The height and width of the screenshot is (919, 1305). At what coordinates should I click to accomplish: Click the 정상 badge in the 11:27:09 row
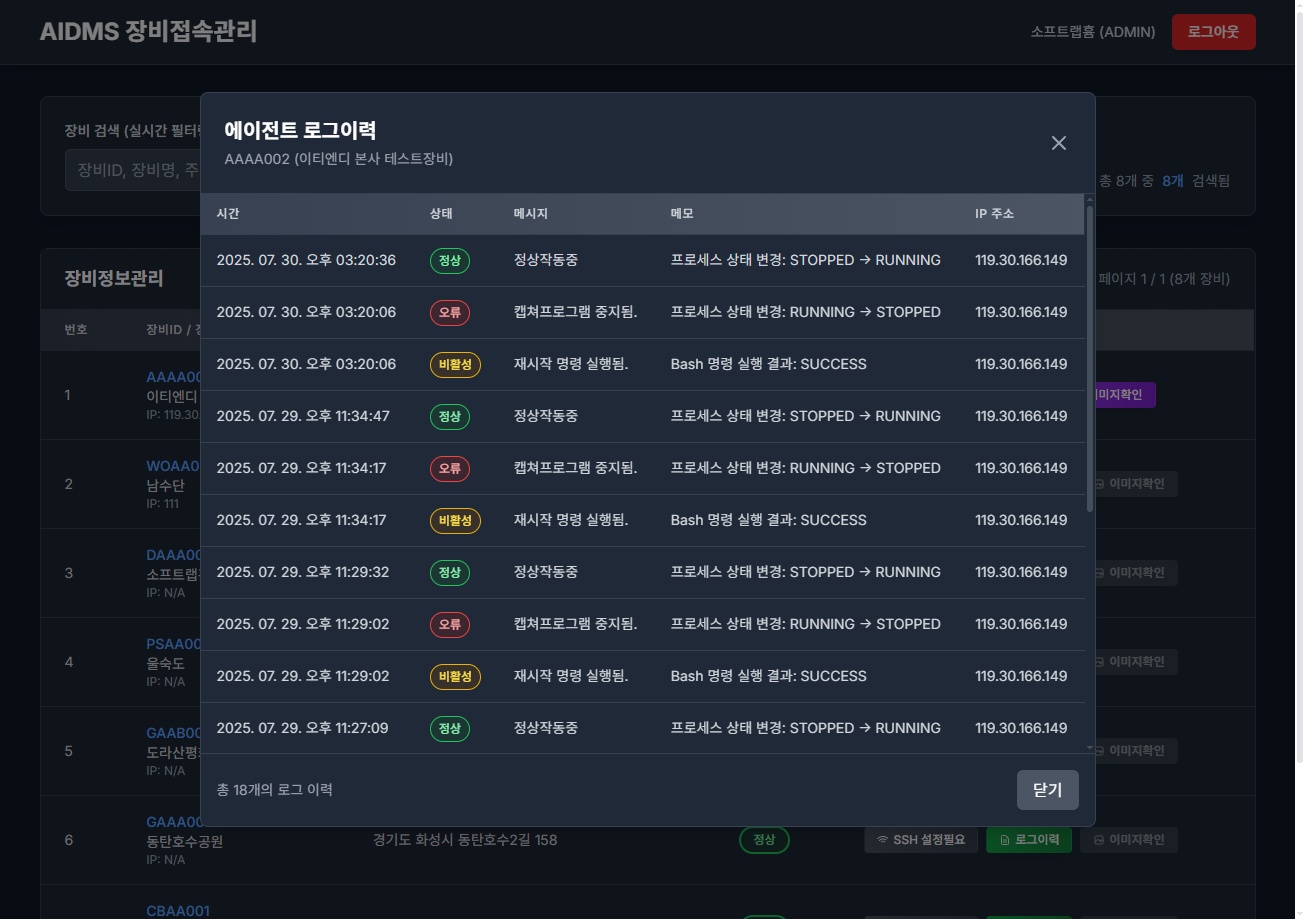tap(450, 728)
